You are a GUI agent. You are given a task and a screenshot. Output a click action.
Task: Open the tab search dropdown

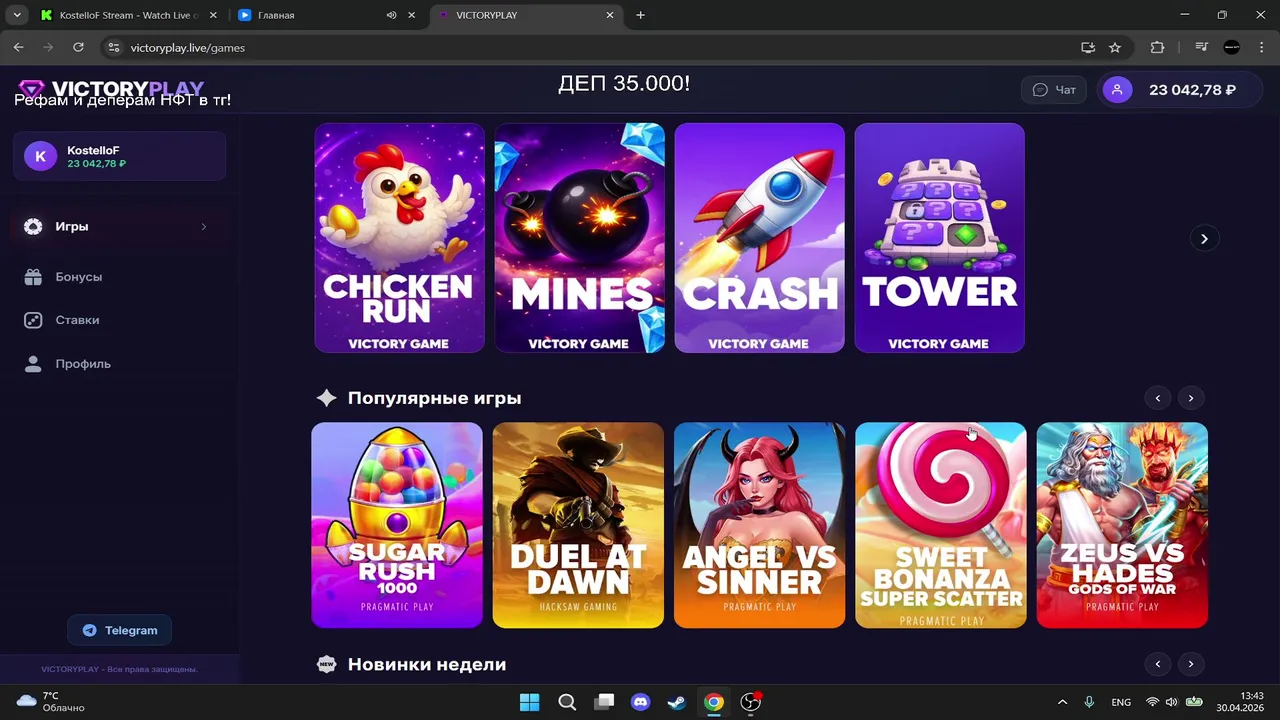click(x=17, y=15)
